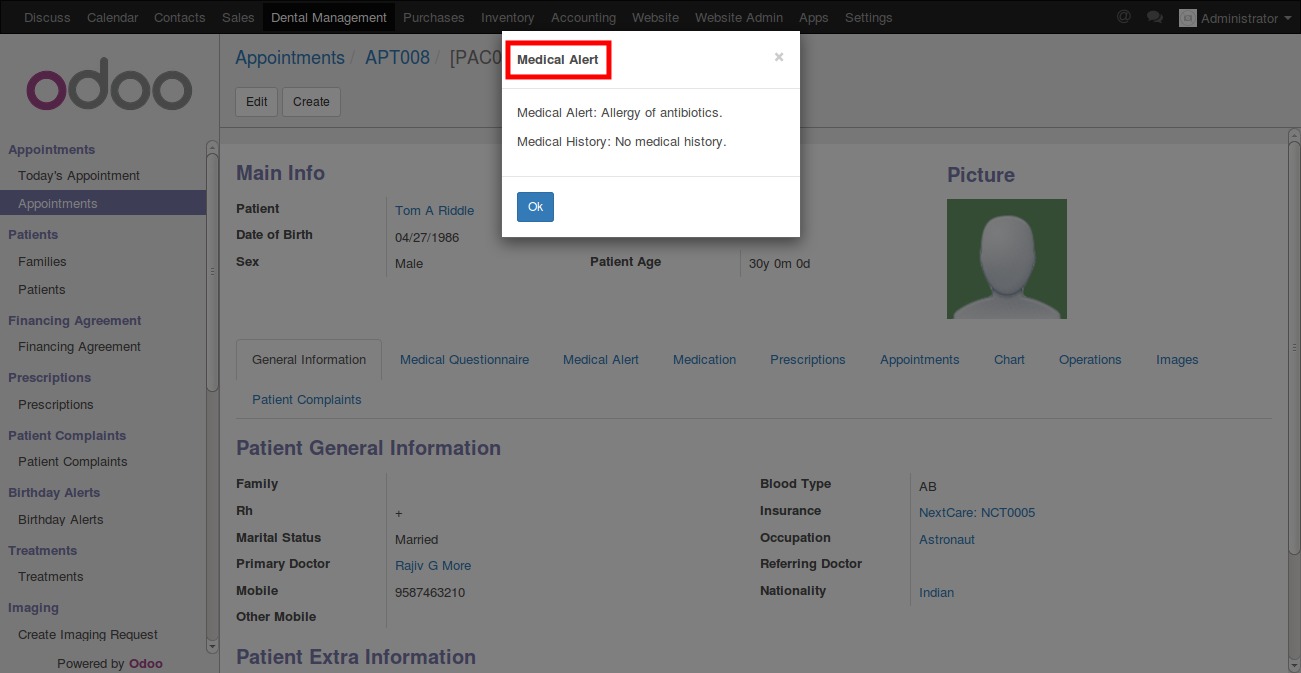Switch to the Medical Questionnaire tab
This screenshot has height=673, width=1301.
pos(464,360)
